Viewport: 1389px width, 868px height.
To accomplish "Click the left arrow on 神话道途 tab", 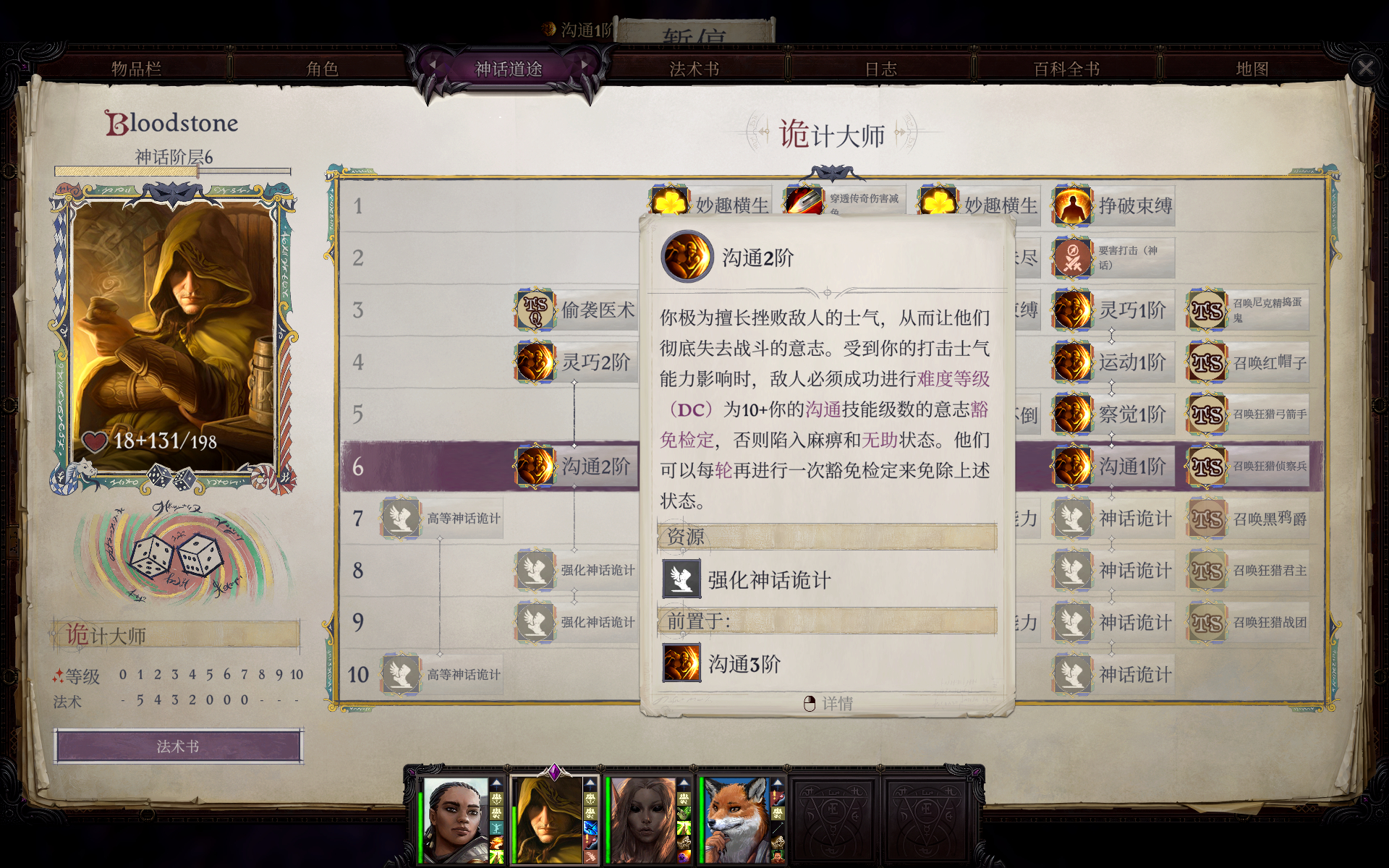I will tap(433, 66).
